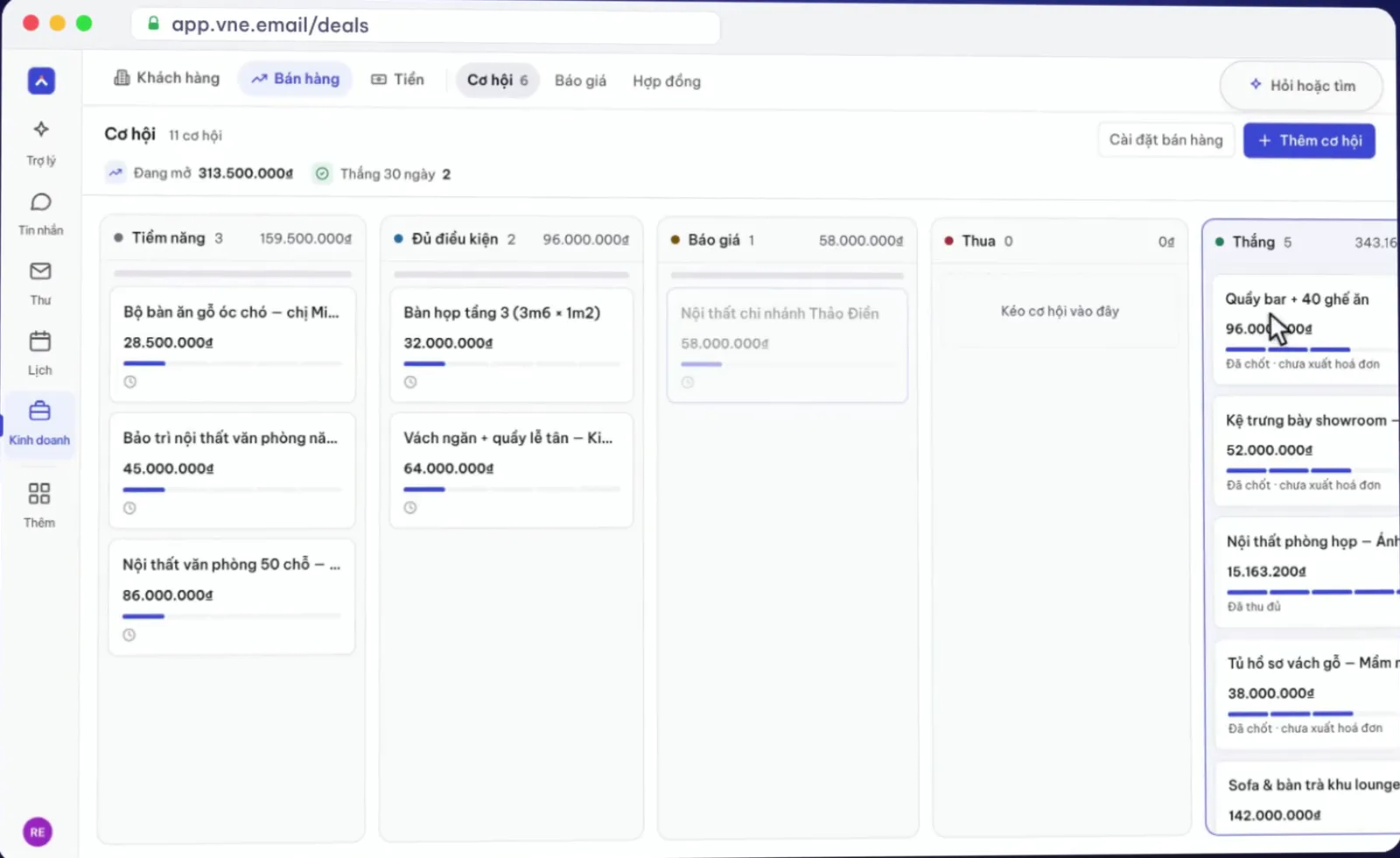This screenshot has height=858, width=1400.
Task: Click the browser address bar
Action: 425,25
